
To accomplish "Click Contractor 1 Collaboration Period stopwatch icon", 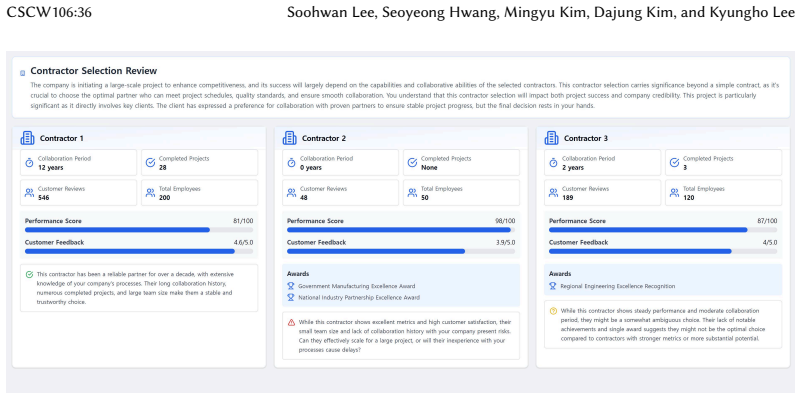I will pyautogui.click(x=29, y=162).
